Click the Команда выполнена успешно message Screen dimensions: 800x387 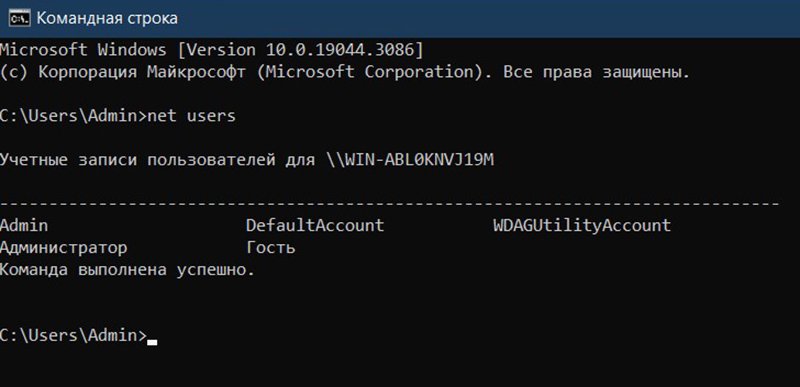click(x=127, y=270)
